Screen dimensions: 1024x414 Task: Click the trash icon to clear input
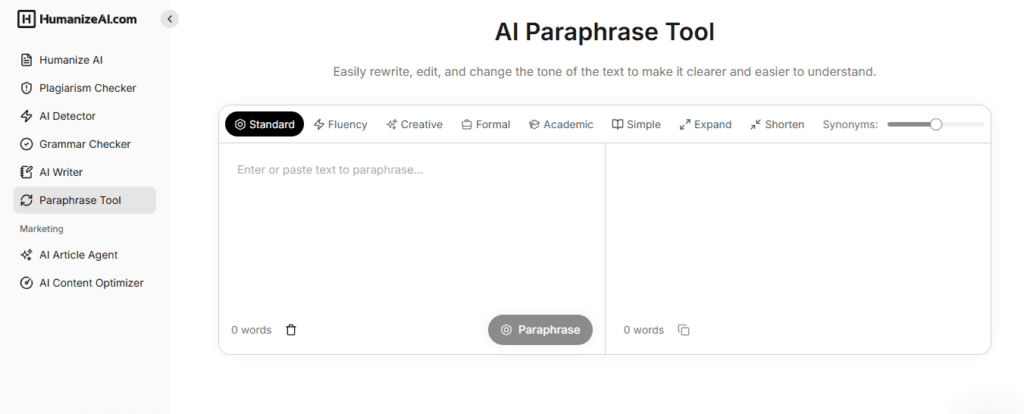(291, 330)
